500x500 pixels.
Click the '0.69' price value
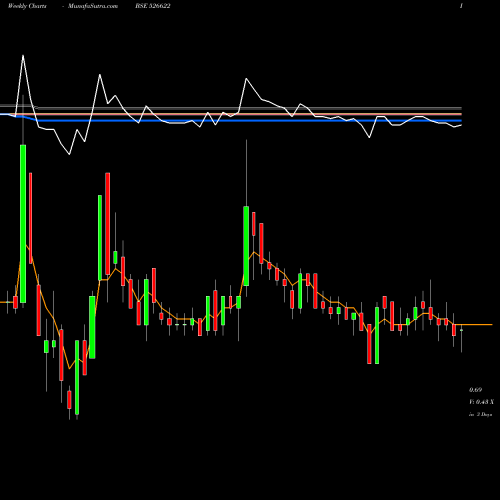(475, 390)
